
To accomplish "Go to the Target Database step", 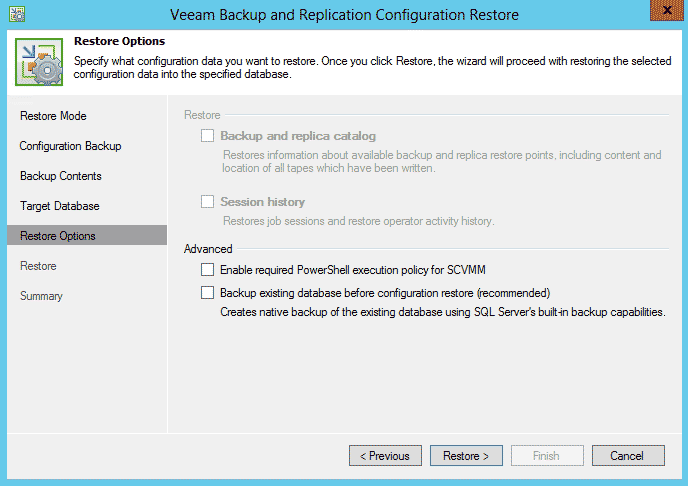I will [x=60, y=206].
